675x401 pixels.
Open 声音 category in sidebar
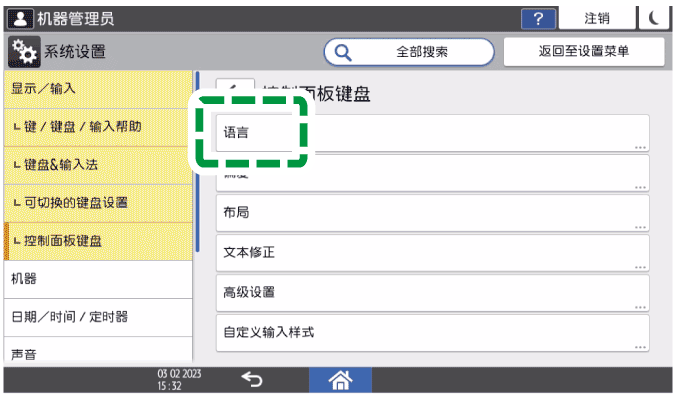(x=98, y=351)
